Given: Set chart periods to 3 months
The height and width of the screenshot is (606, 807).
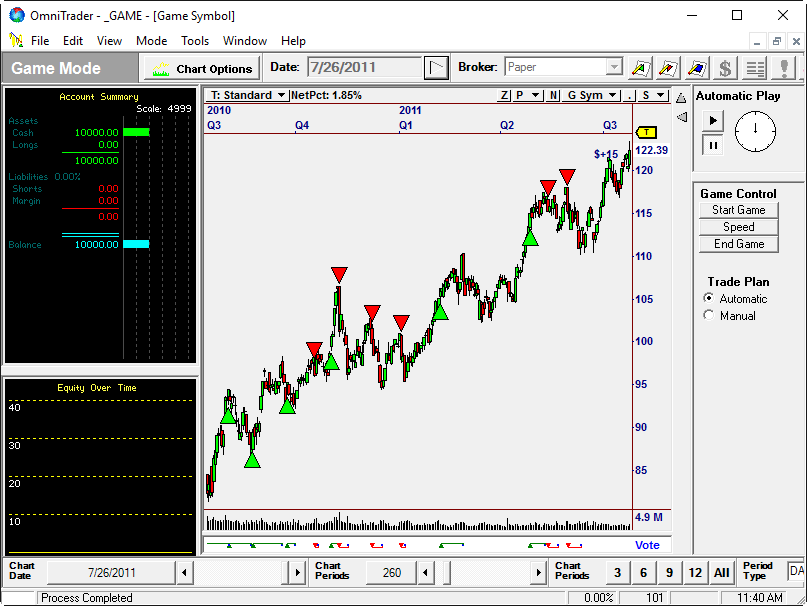Looking at the screenshot, I should [617, 573].
